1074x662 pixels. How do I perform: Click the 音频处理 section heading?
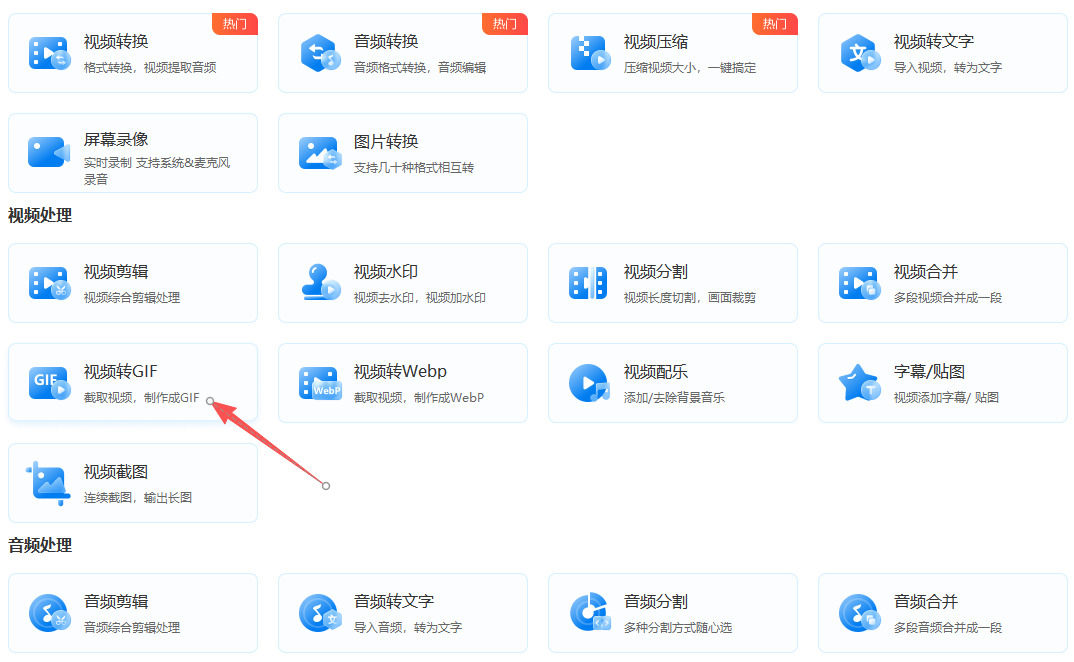point(40,545)
